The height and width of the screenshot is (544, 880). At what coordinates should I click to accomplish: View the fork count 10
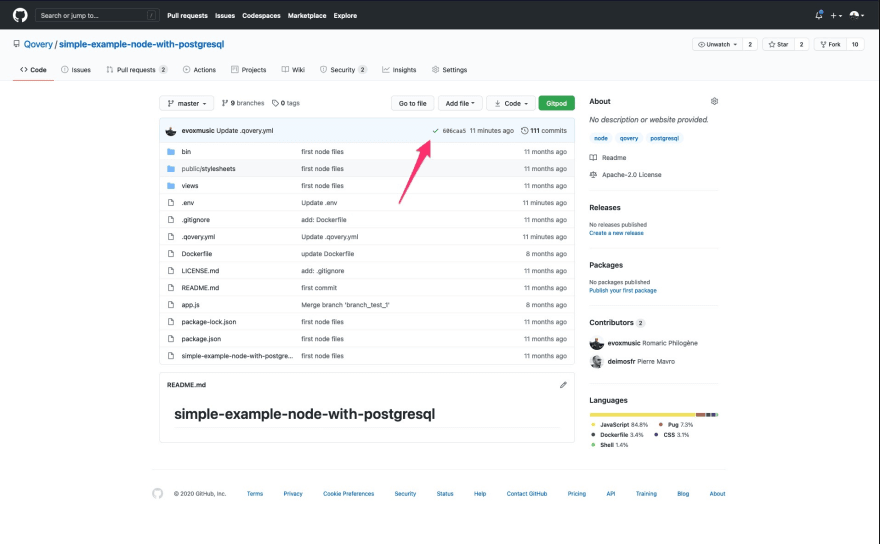coord(855,44)
